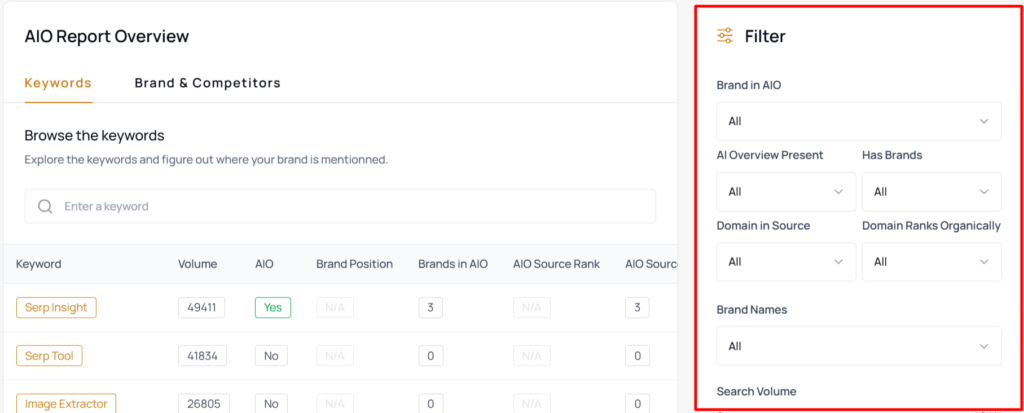Click the Image Extractor keyword tag

tap(66, 404)
